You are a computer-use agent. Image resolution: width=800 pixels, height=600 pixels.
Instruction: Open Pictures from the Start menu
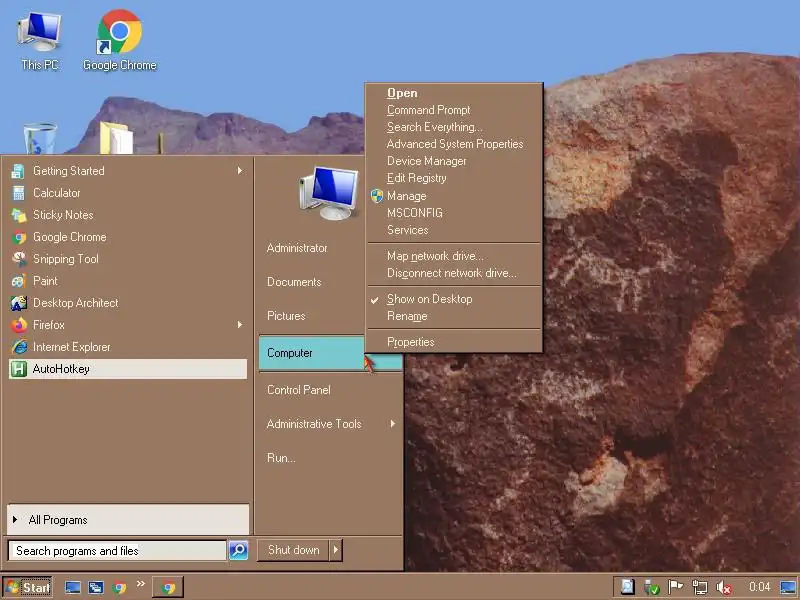point(286,316)
